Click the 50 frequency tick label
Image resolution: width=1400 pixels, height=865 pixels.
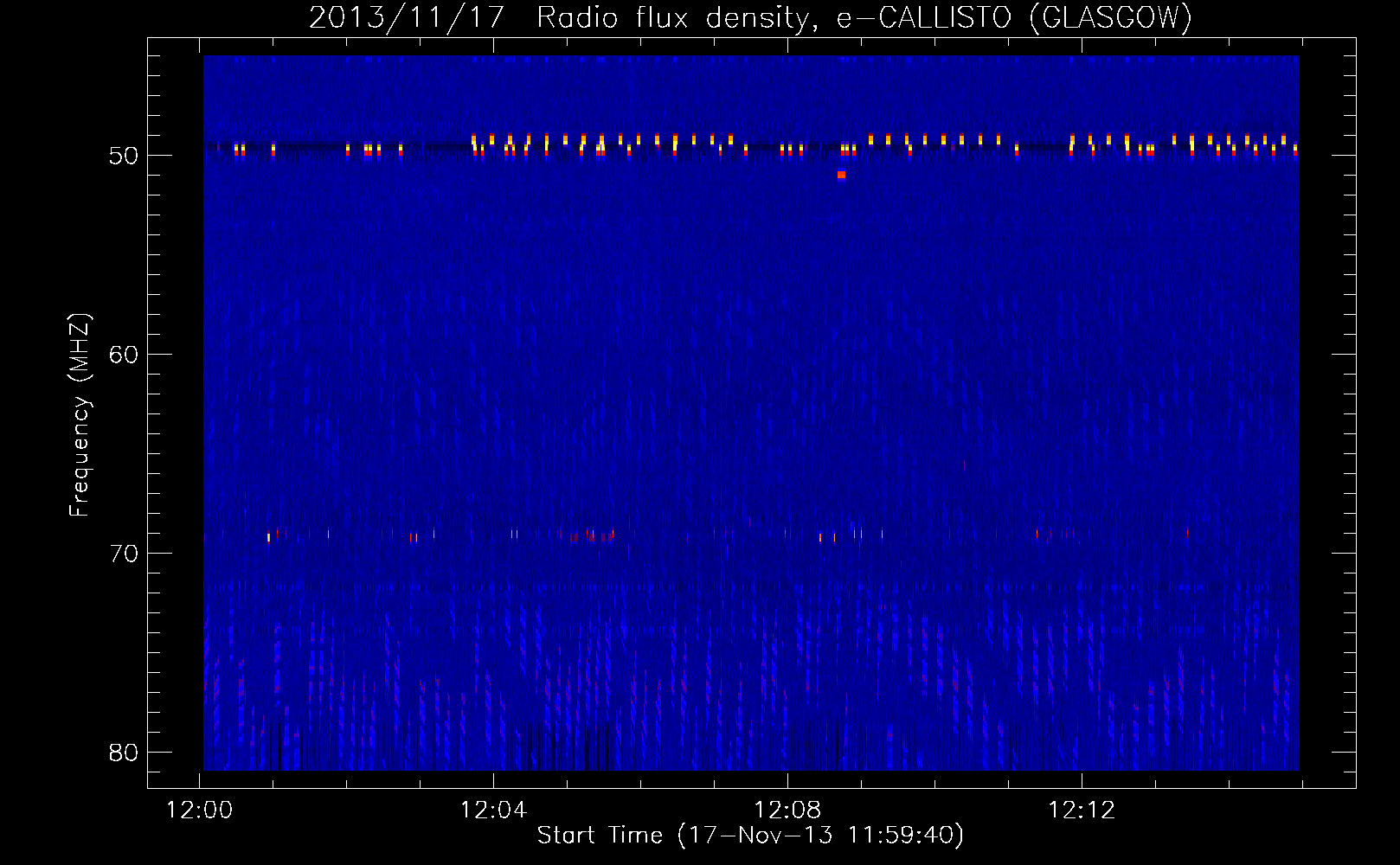pyautogui.click(x=124, y=156)
